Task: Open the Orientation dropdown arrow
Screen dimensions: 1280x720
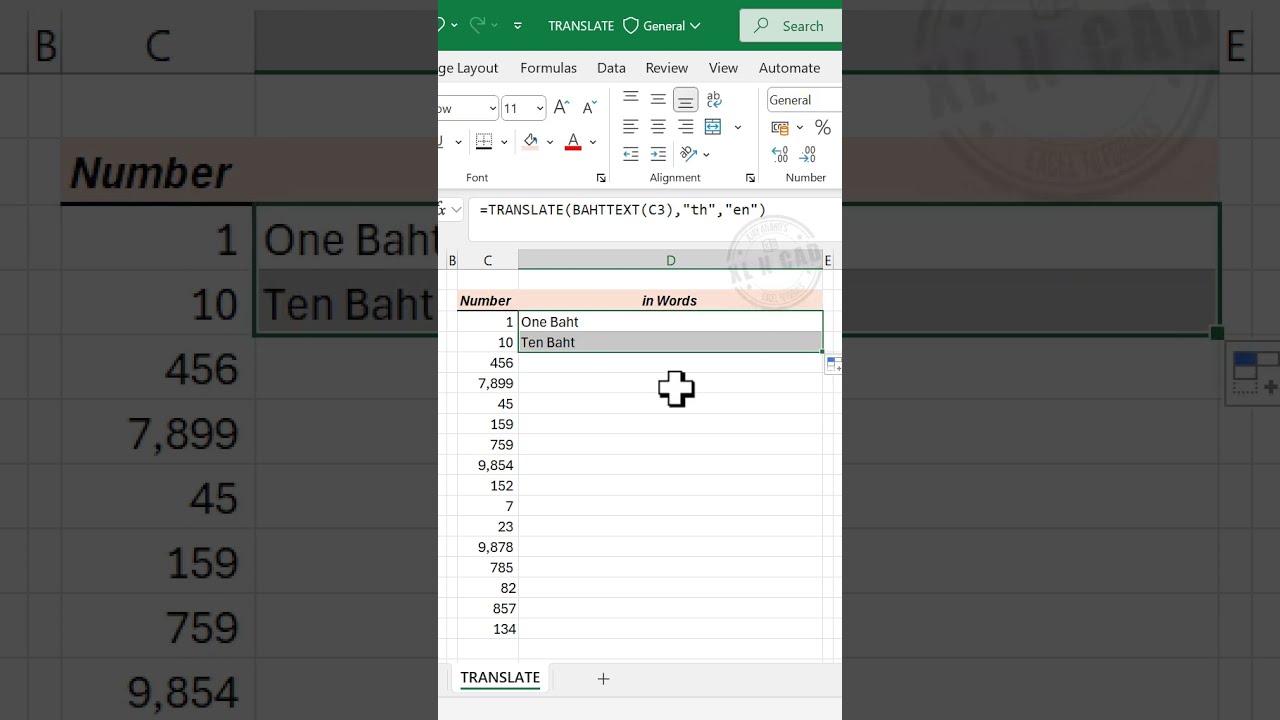Action: [706, 154]
